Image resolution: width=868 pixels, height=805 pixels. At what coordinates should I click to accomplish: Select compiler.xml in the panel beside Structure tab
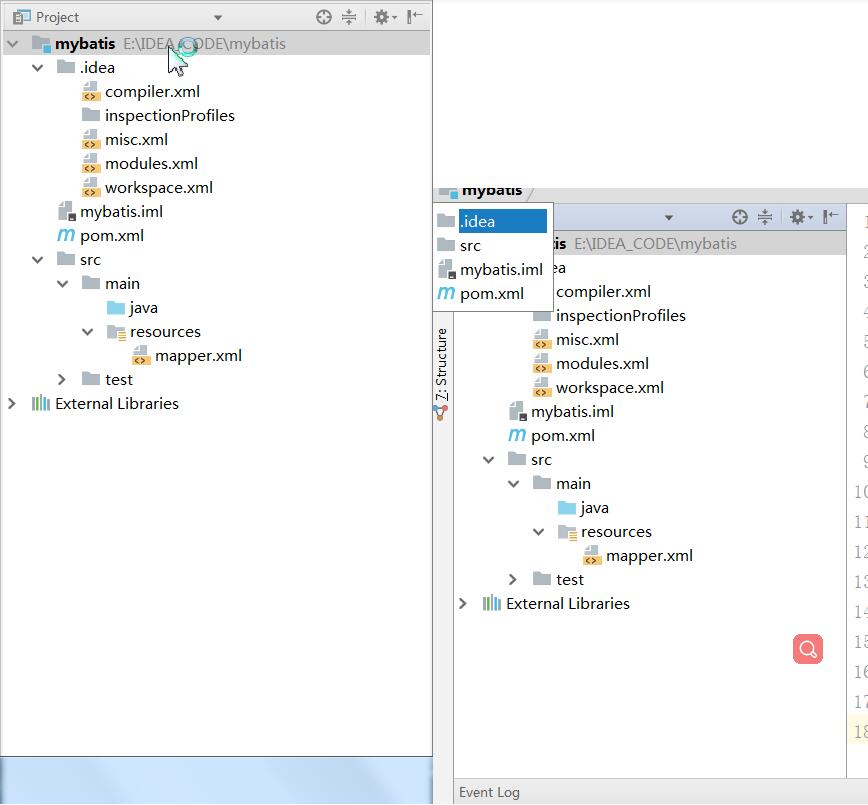pyautogui.click(x=603, y=291)
